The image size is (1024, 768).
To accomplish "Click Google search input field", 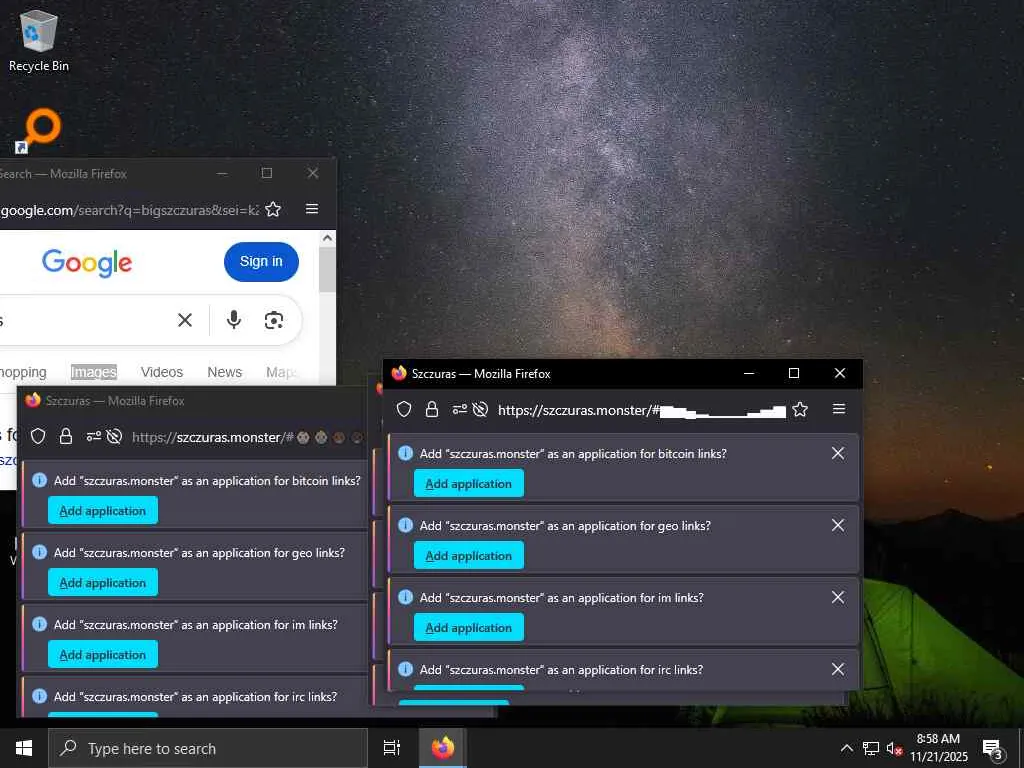I will pos(85,320).
